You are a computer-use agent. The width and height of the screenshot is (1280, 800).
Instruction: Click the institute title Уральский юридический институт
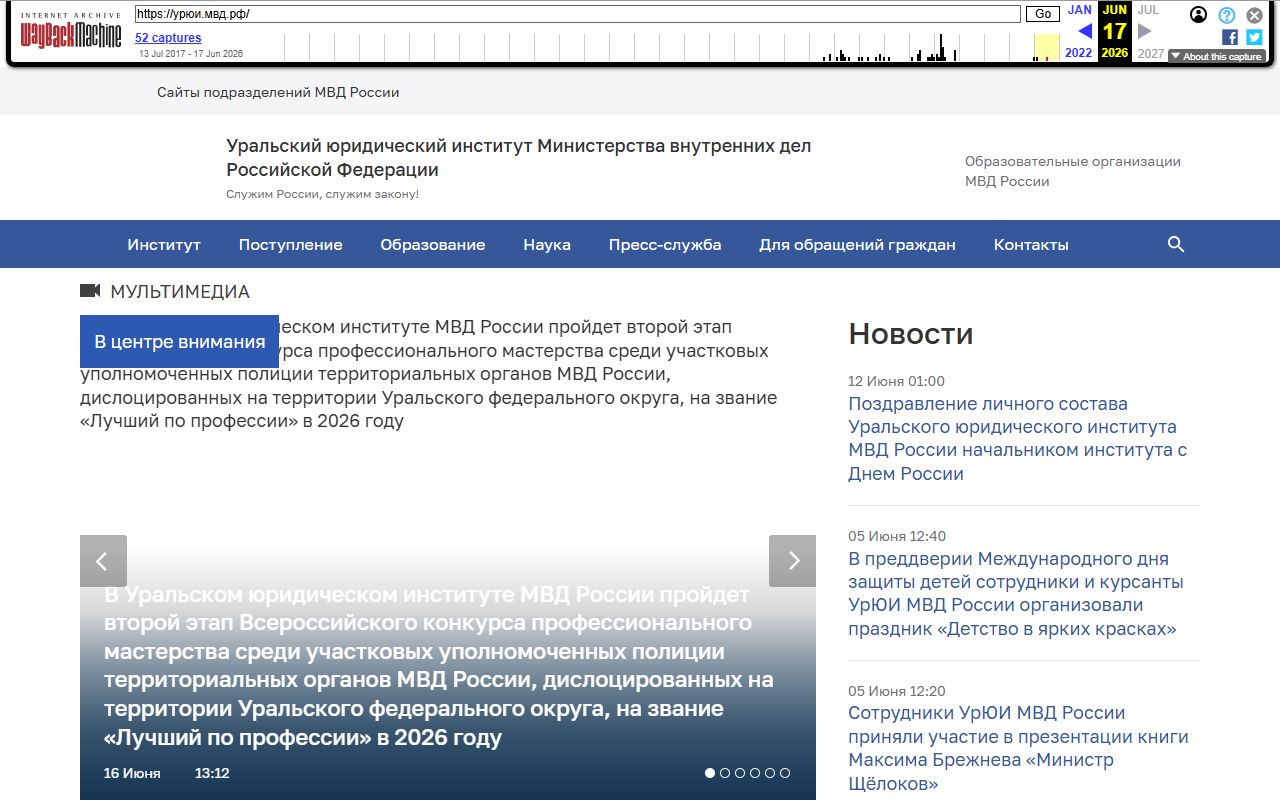tap(519, 158)
